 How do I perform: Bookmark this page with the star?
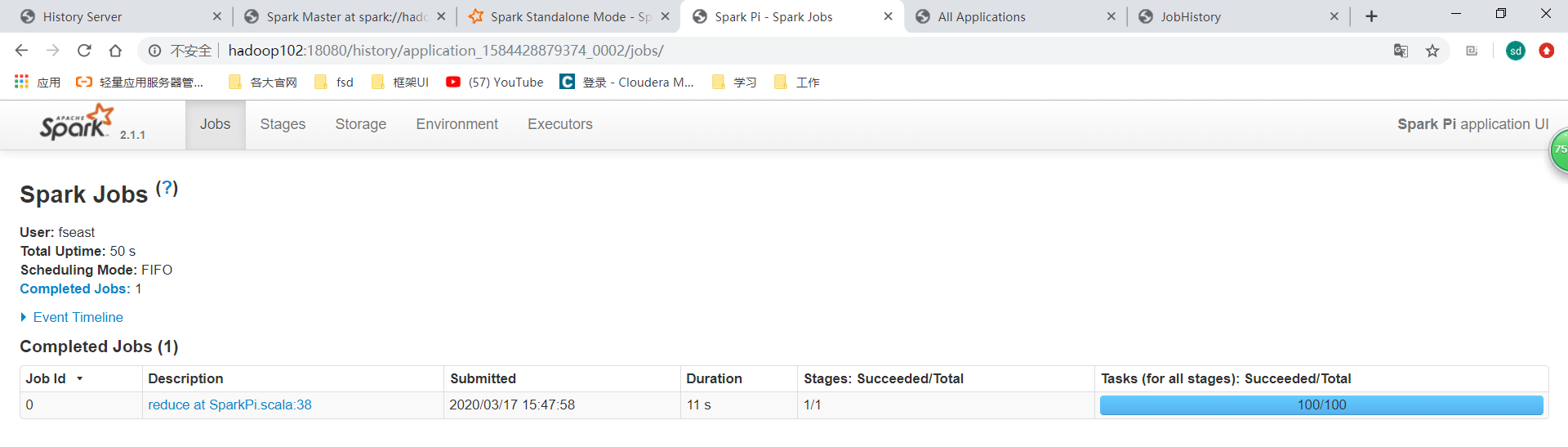point(1432,51)
